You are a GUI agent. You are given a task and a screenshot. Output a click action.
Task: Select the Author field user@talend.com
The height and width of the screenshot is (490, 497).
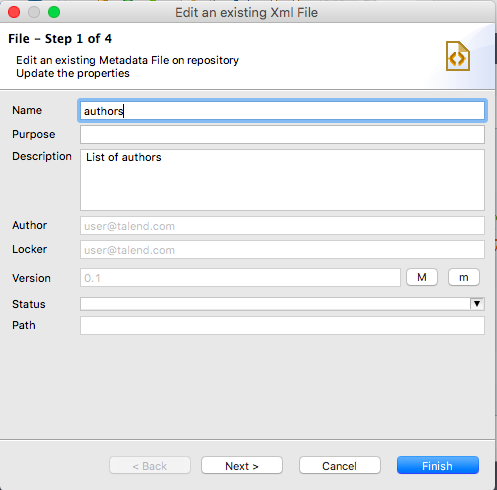282,226
